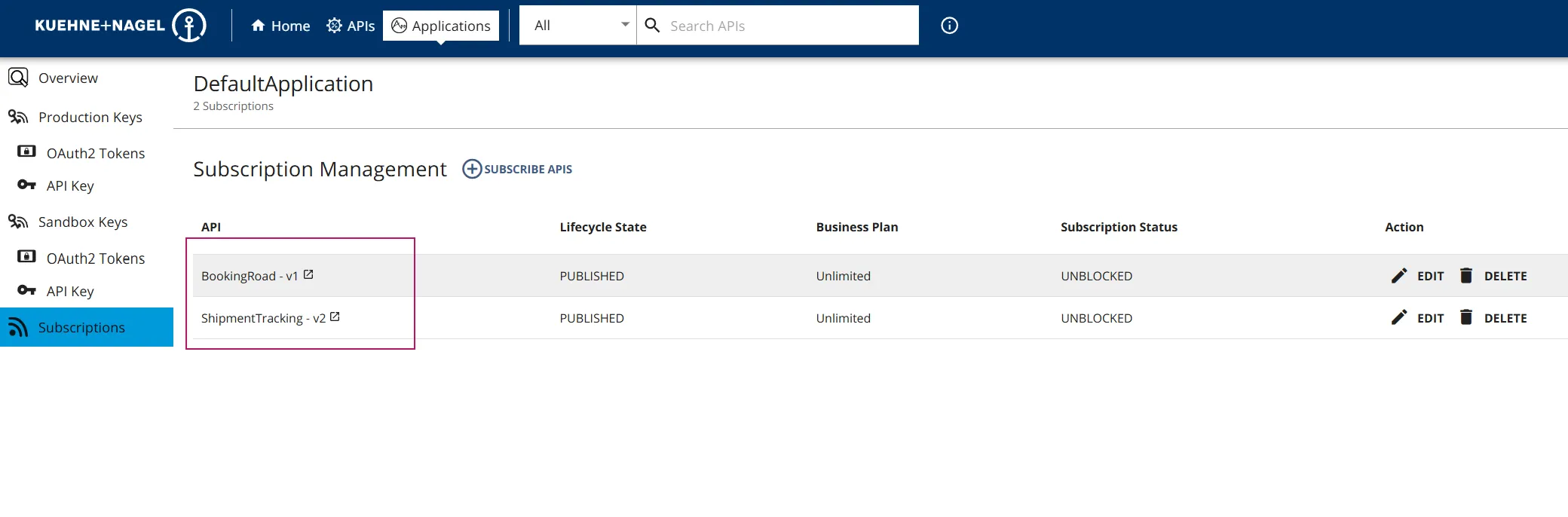This screenshot has height=517, width=1568.
Task: Click the Subscribe APIs button
Action: coord(517,169)
